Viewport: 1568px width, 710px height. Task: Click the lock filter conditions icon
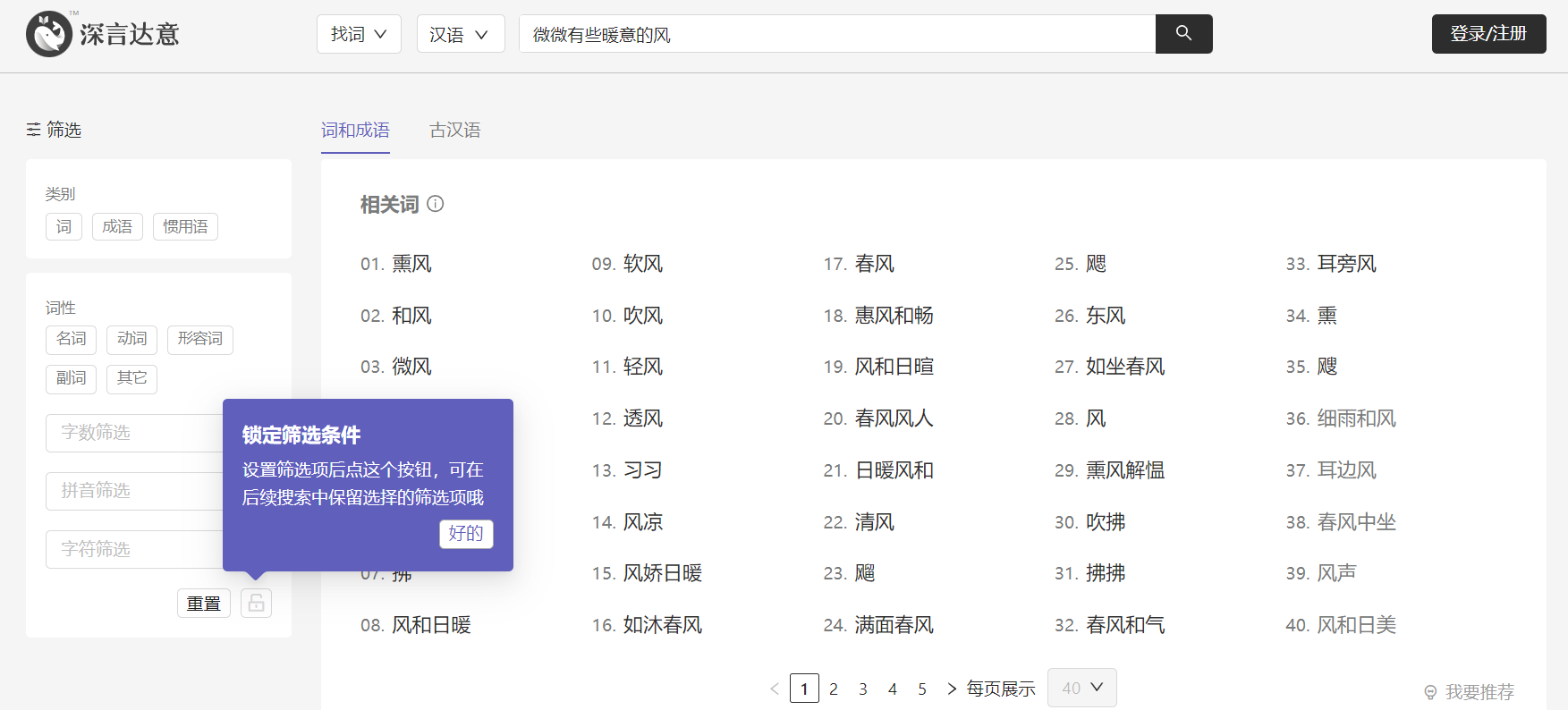point(256,603)
